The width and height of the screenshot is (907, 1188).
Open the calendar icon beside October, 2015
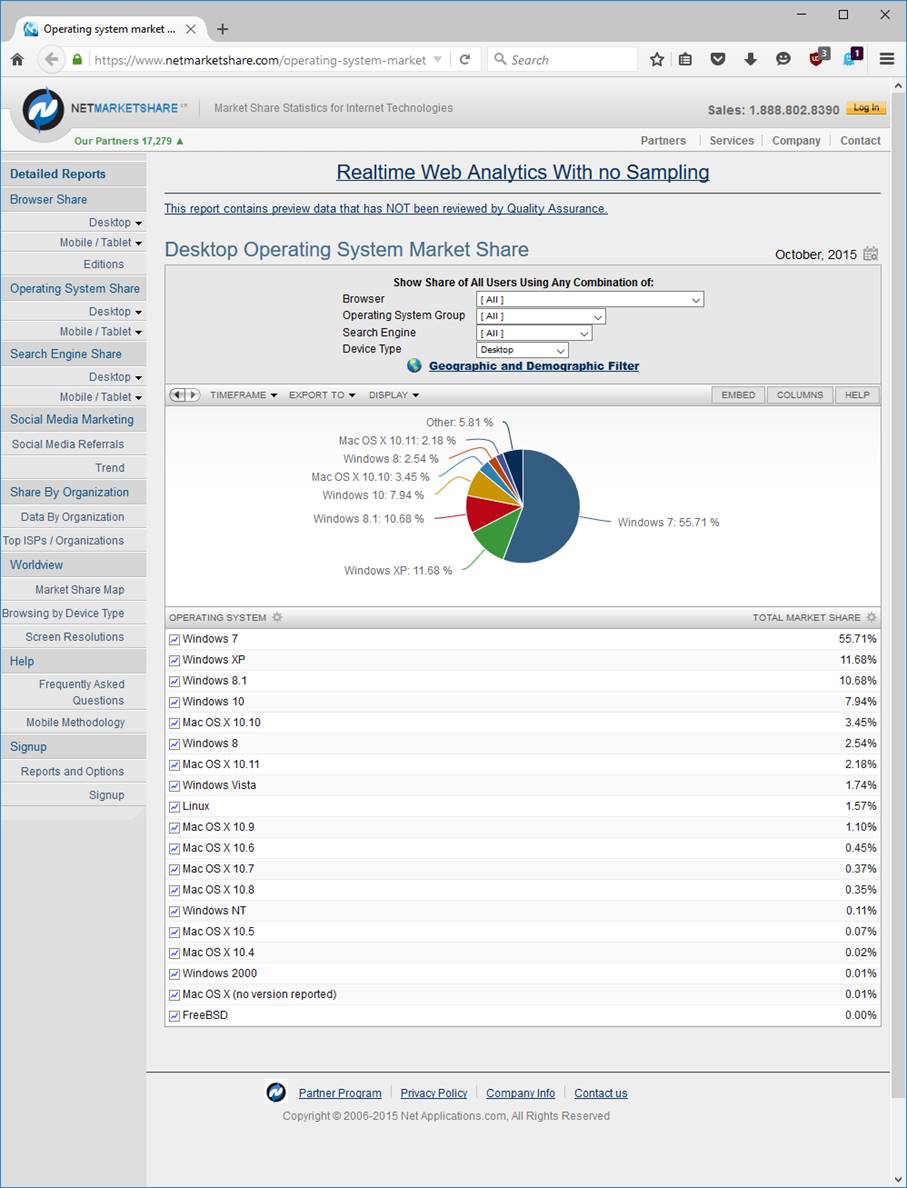coord(871,254)
